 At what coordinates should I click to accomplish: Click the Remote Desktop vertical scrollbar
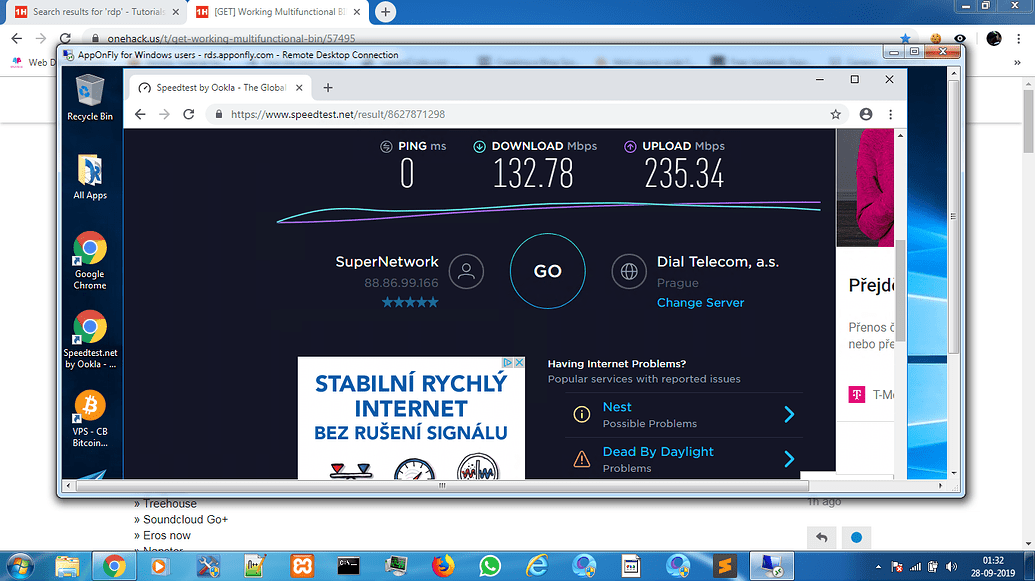click(x=954, y=218)
